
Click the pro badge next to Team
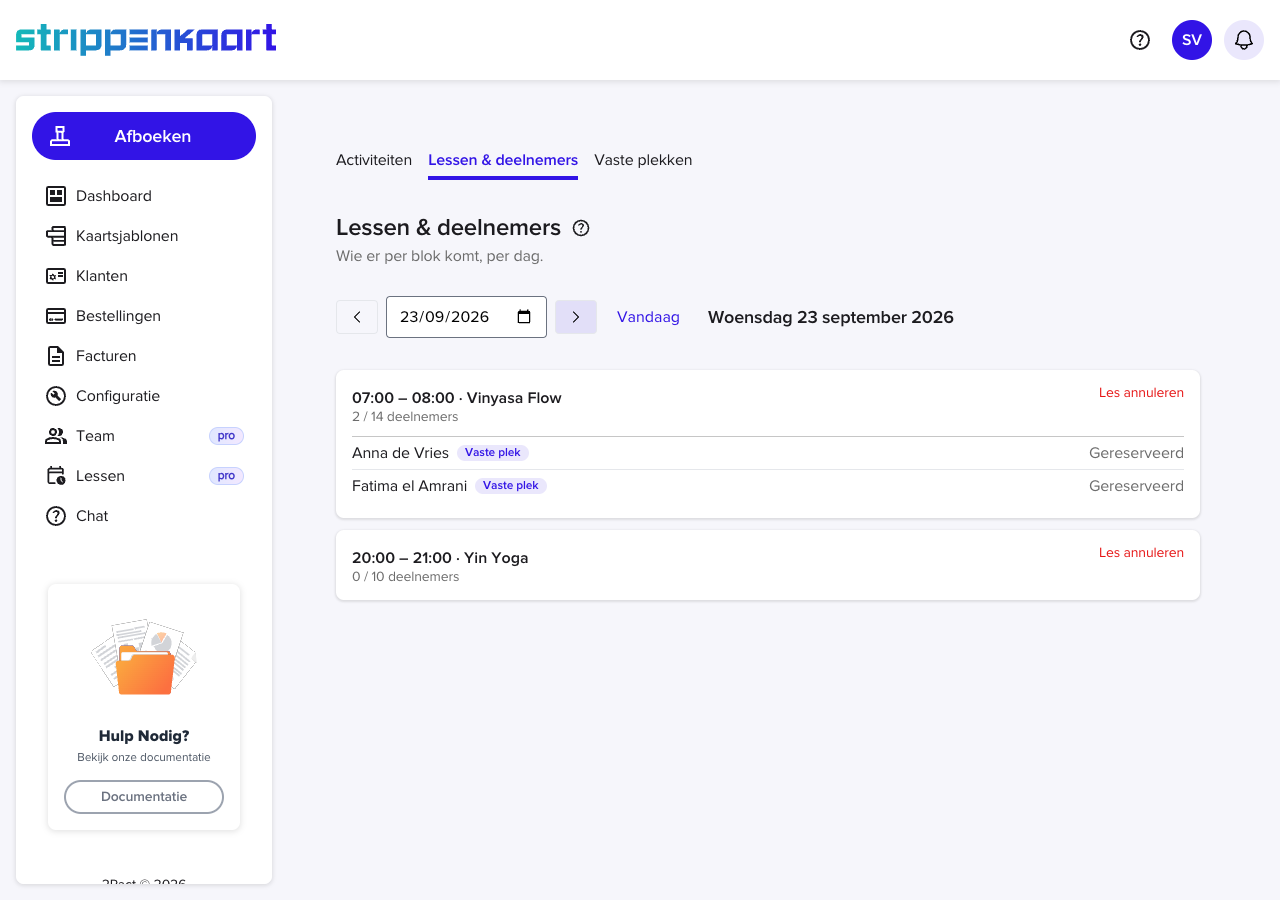[226, 436]
